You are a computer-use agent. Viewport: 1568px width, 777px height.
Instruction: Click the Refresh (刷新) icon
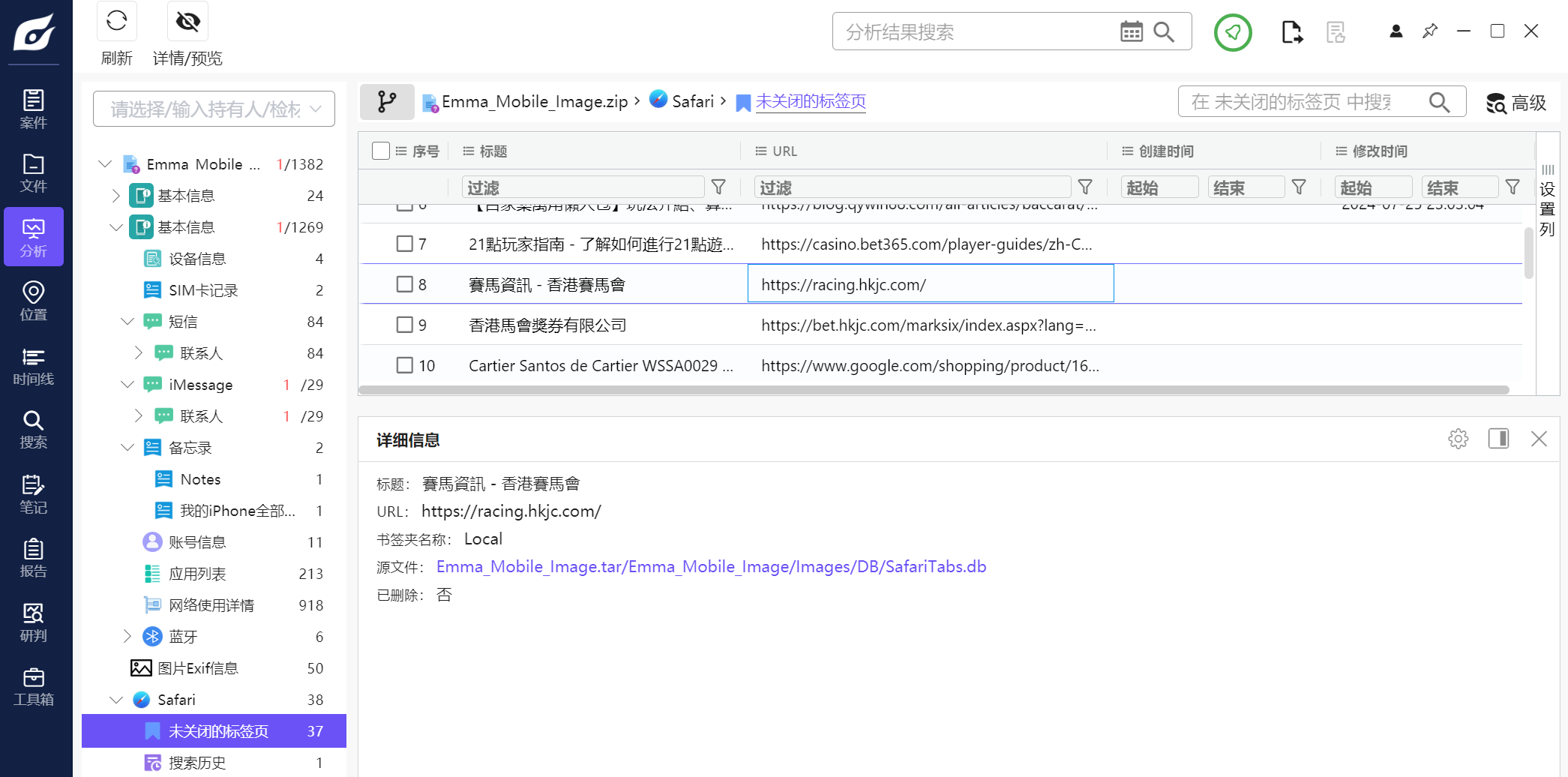(116, 21)
